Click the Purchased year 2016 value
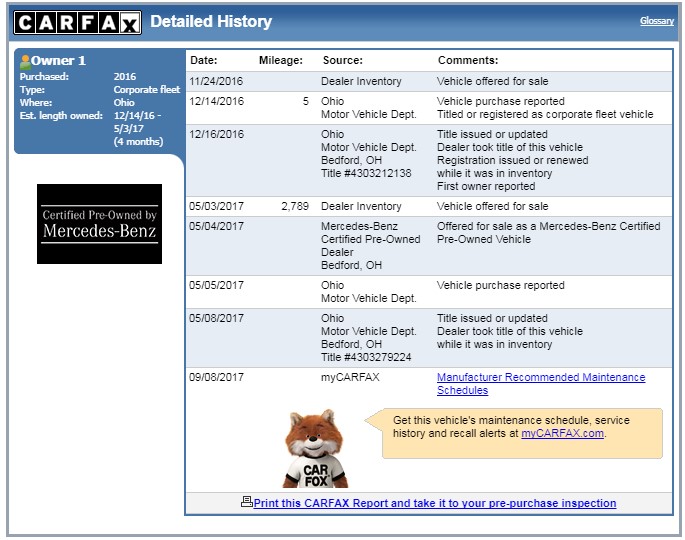 pyautogui.click(x=125, y=76)
